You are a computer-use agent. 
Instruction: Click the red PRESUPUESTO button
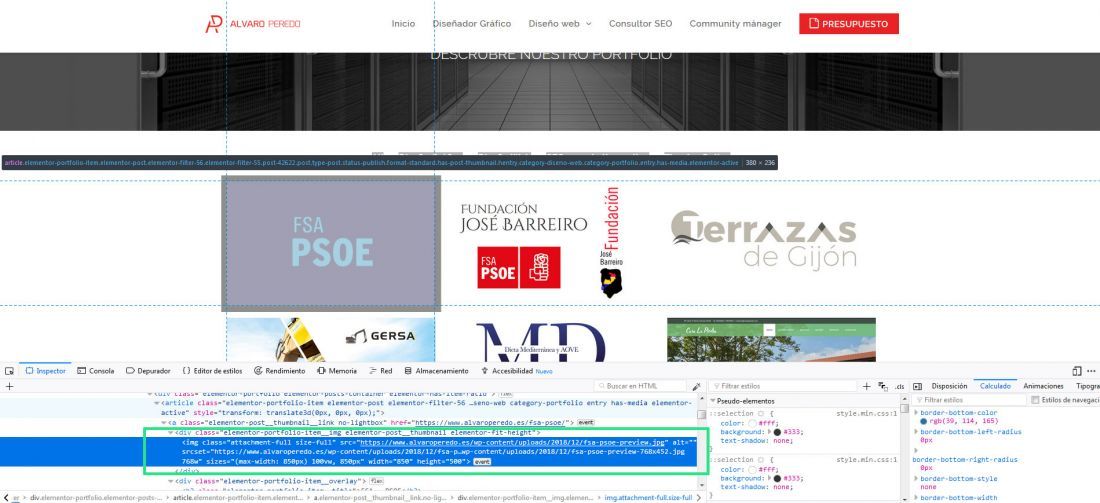(x=848, y=24)
